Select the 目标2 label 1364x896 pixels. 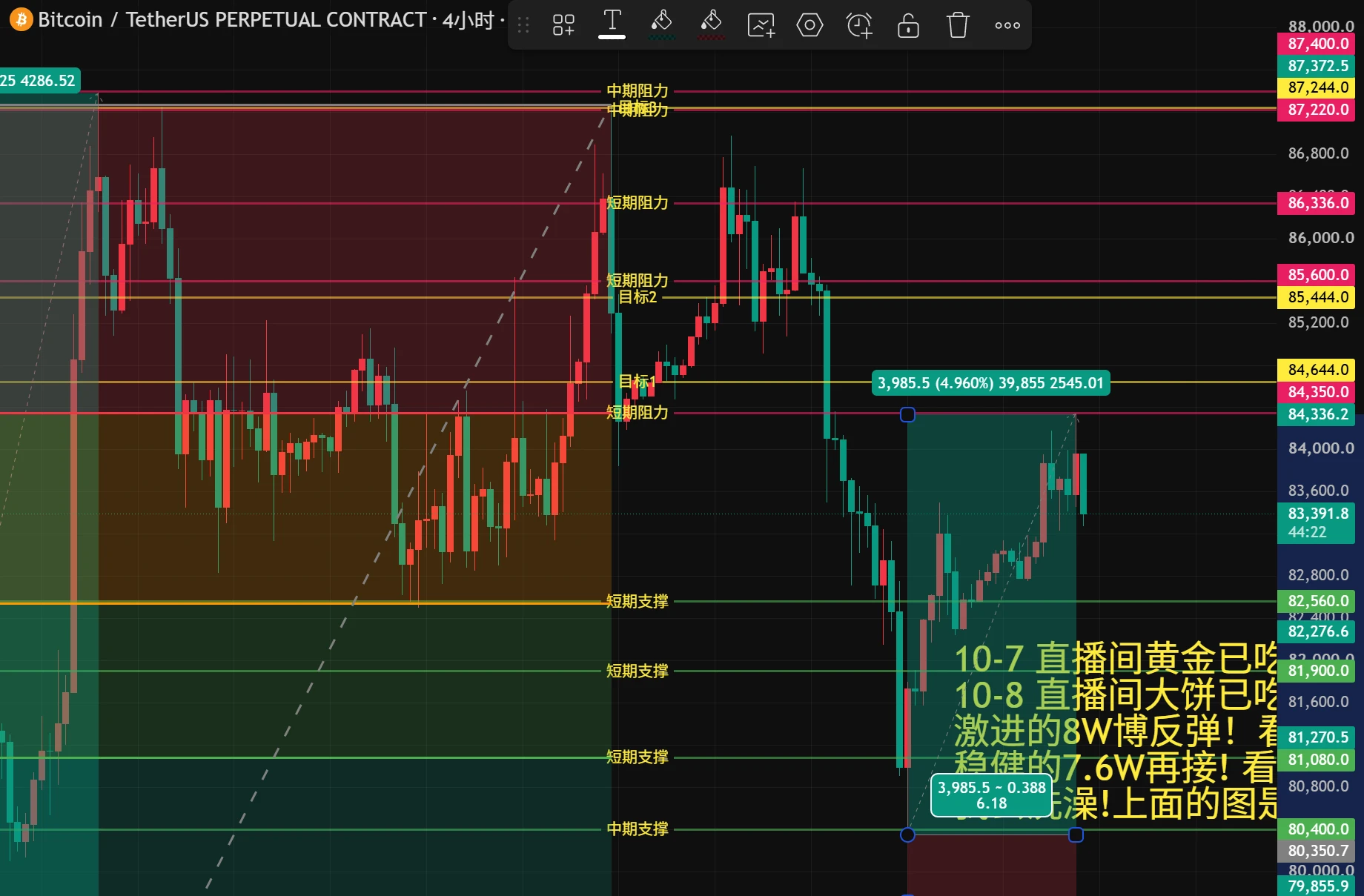638,297
